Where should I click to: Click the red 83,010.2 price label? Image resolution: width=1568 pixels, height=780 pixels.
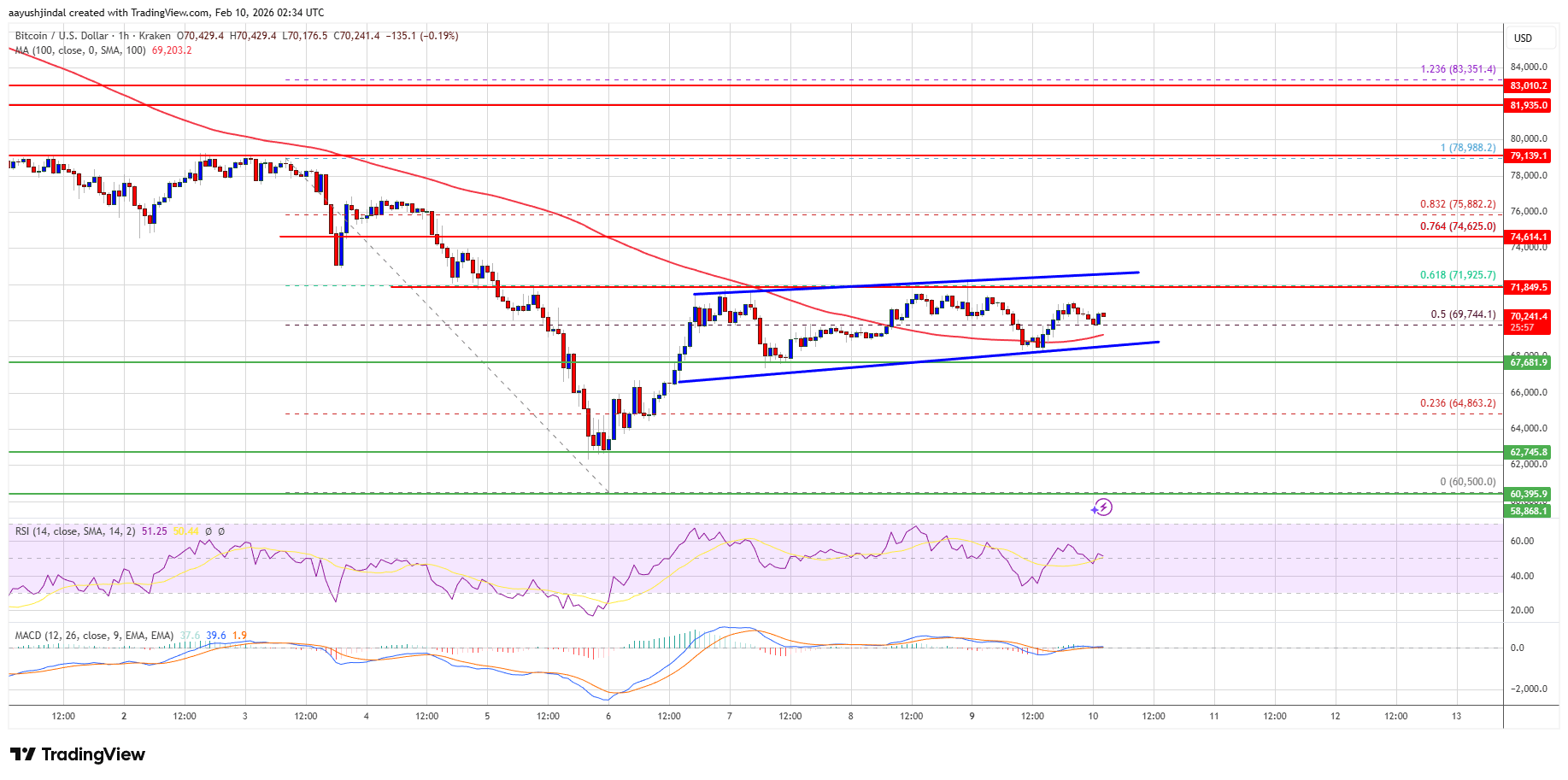pyautogui.click(x=1528, y=86)
